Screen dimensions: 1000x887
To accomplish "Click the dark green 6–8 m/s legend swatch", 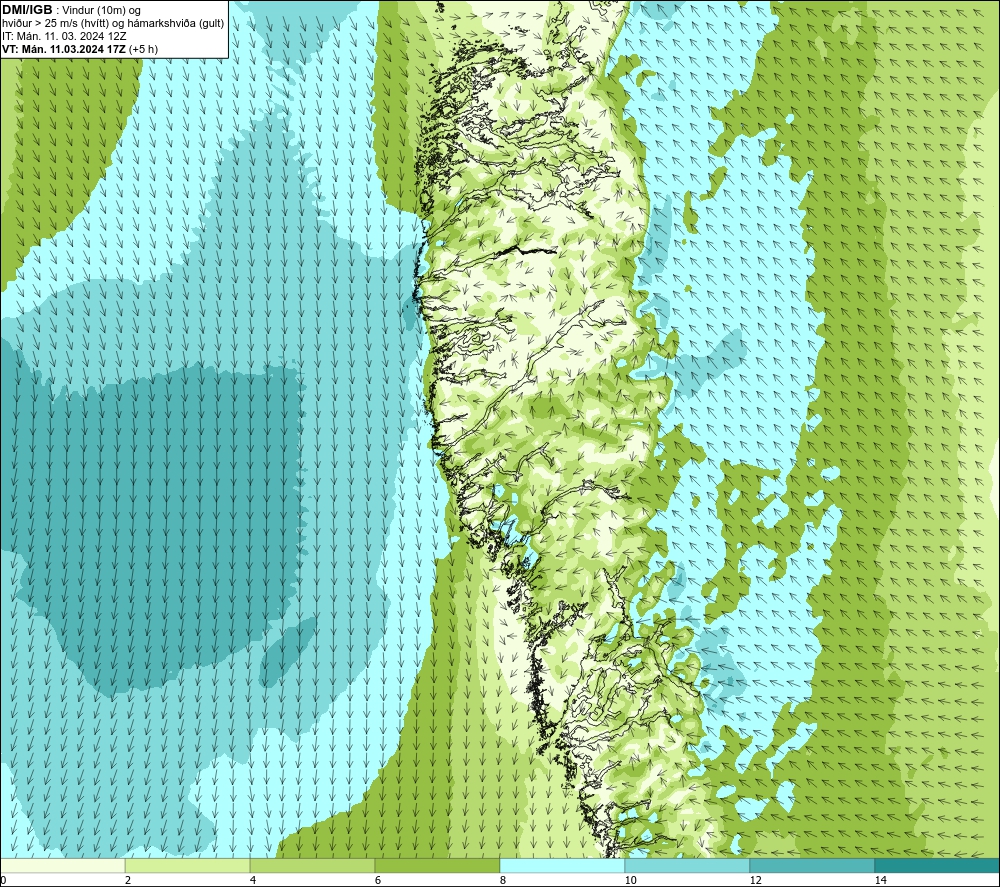I will pos(438,865).
